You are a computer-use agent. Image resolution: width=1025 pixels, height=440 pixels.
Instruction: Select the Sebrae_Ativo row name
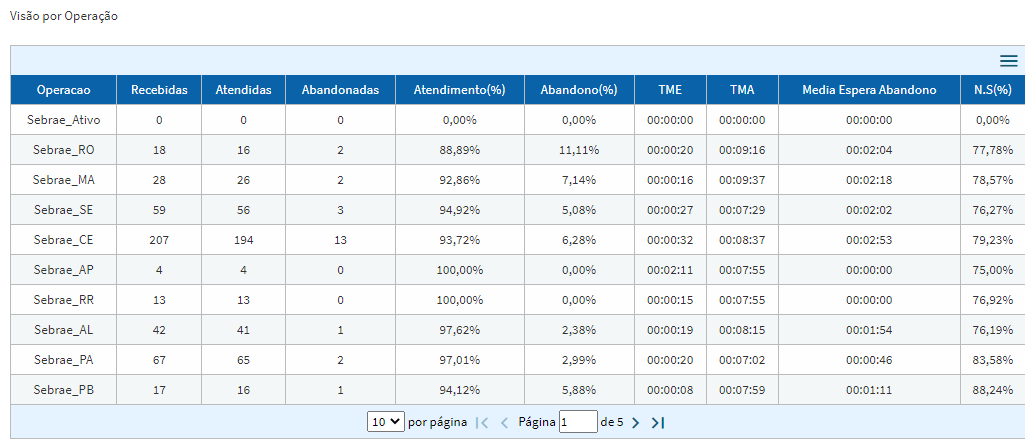coord(63,120)
